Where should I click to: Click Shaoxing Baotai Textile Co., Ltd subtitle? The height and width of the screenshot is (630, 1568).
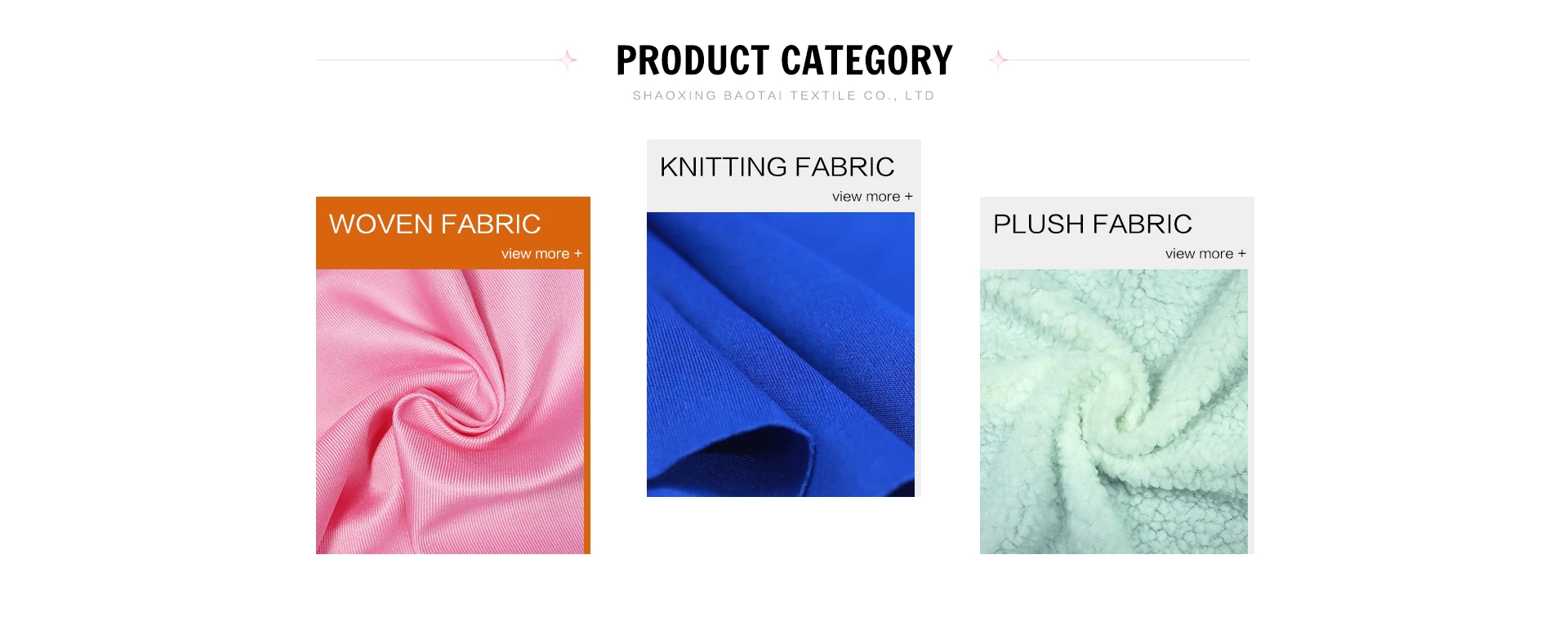784,95
